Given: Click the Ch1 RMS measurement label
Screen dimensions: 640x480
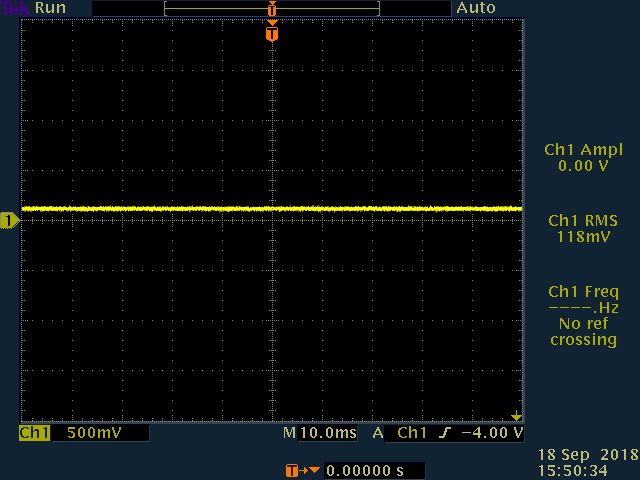Looking at the screenshot, I should click(583, 221).
